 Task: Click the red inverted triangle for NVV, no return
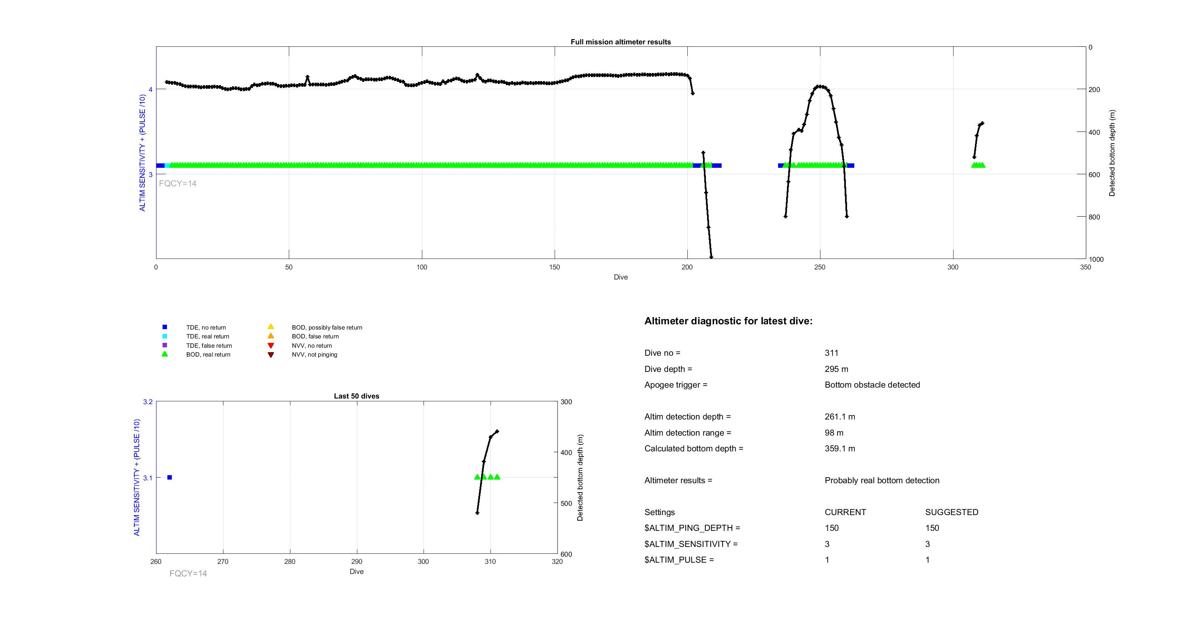pyautogui.click(x=270, y=345)
